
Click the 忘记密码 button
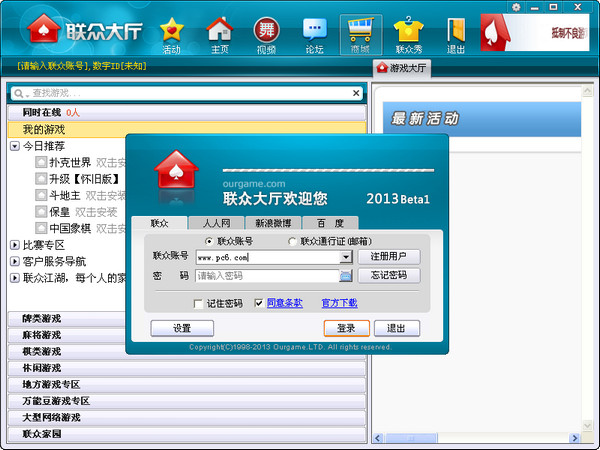tap(389, 275)
